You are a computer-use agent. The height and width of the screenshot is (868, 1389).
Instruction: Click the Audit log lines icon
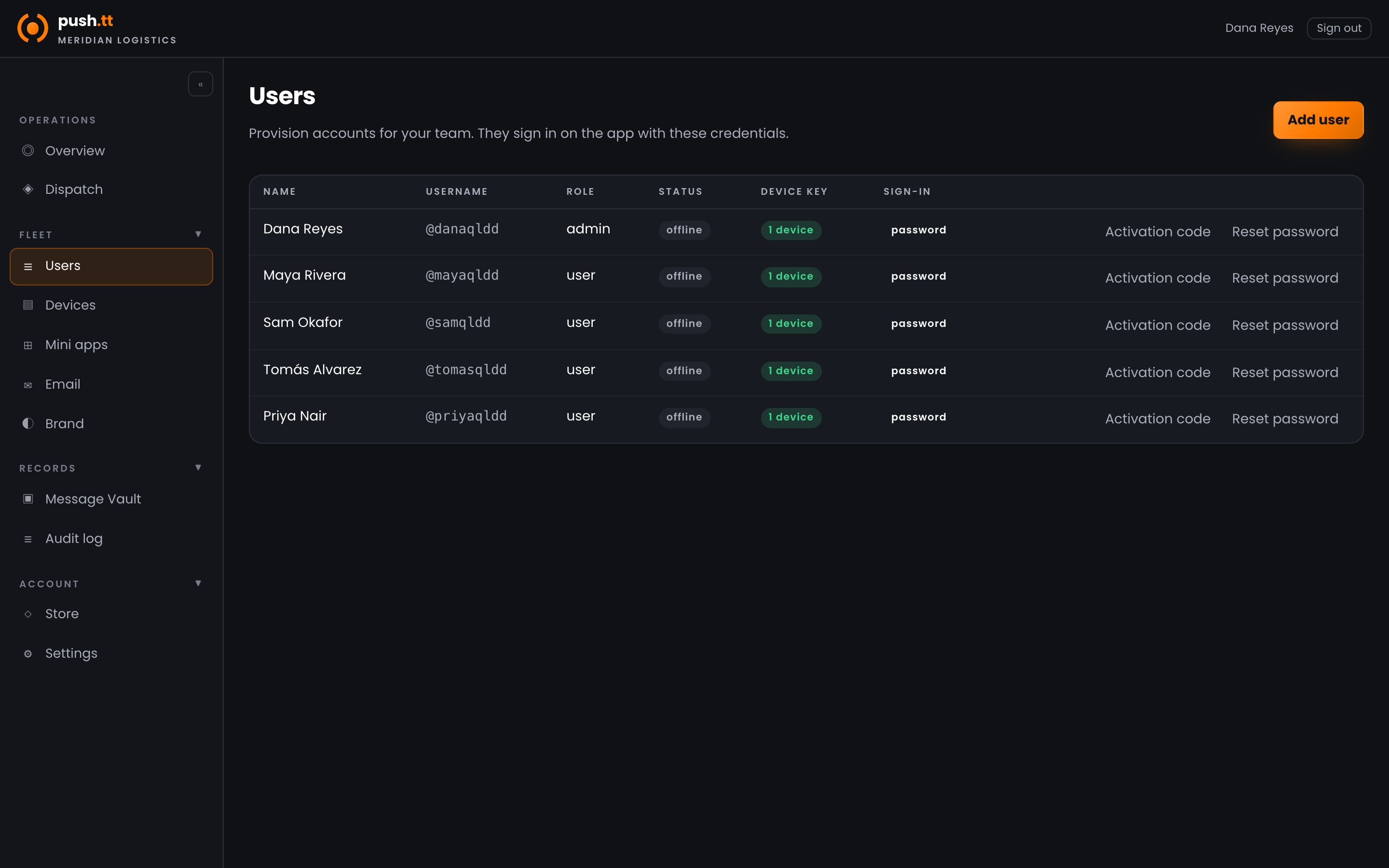click(27, 539)
